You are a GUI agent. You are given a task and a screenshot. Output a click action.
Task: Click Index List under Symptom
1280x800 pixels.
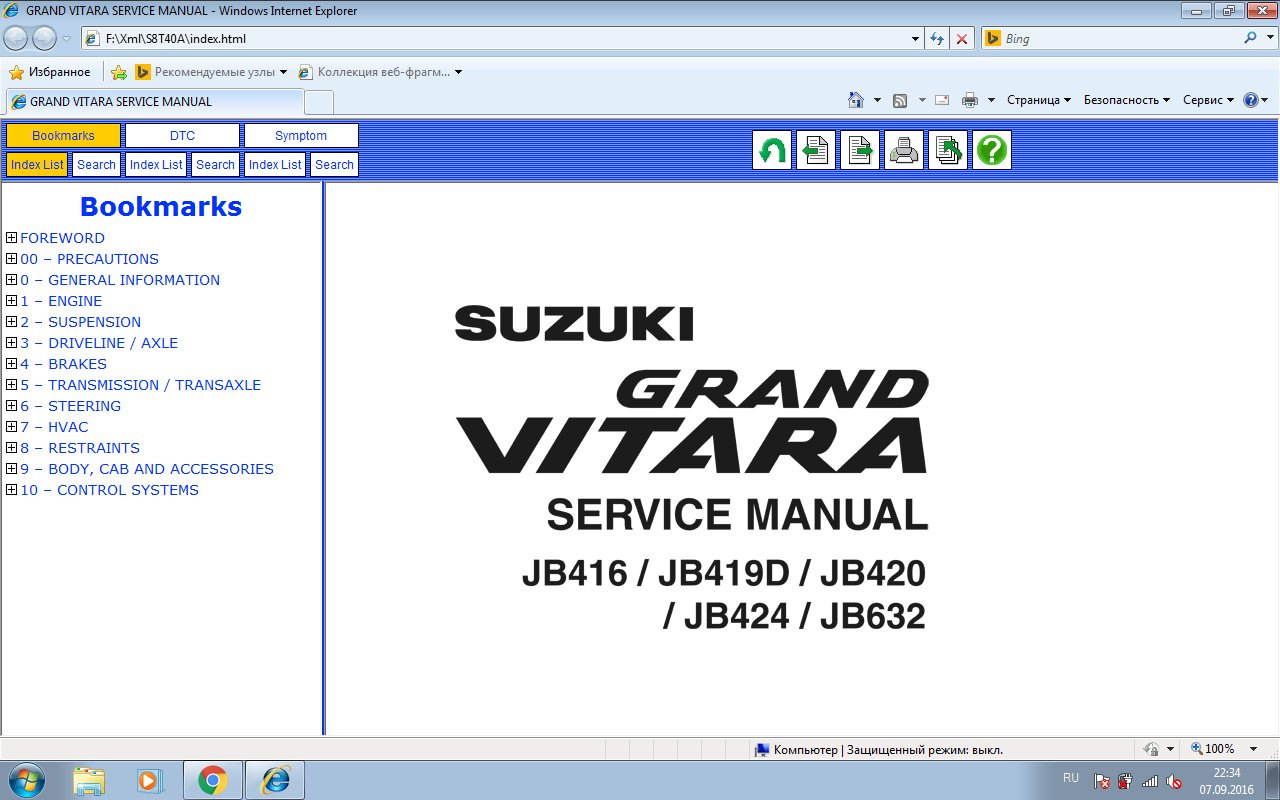[x=275, y=165]
